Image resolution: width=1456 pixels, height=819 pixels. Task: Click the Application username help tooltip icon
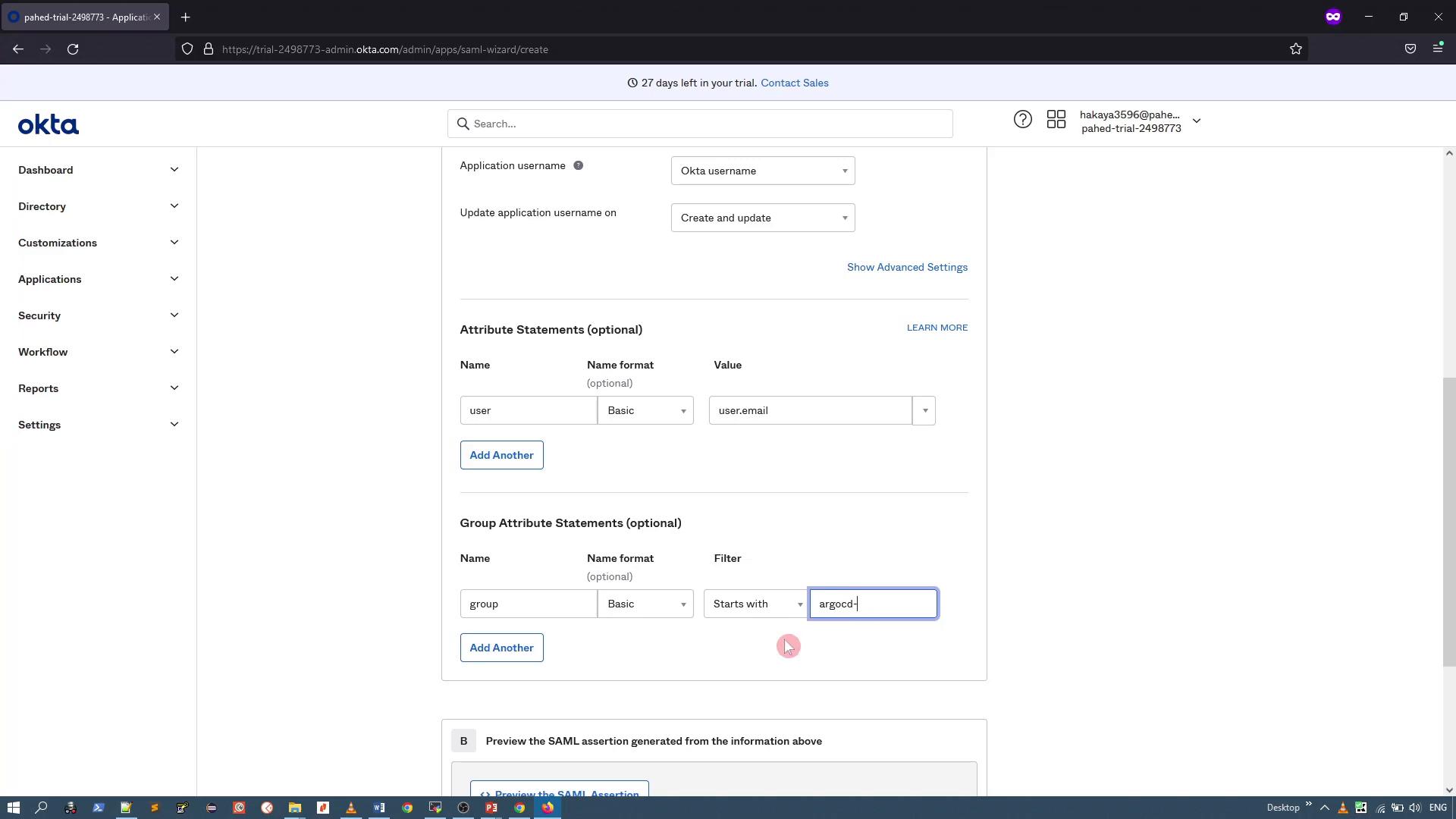(x=578, y=165)
